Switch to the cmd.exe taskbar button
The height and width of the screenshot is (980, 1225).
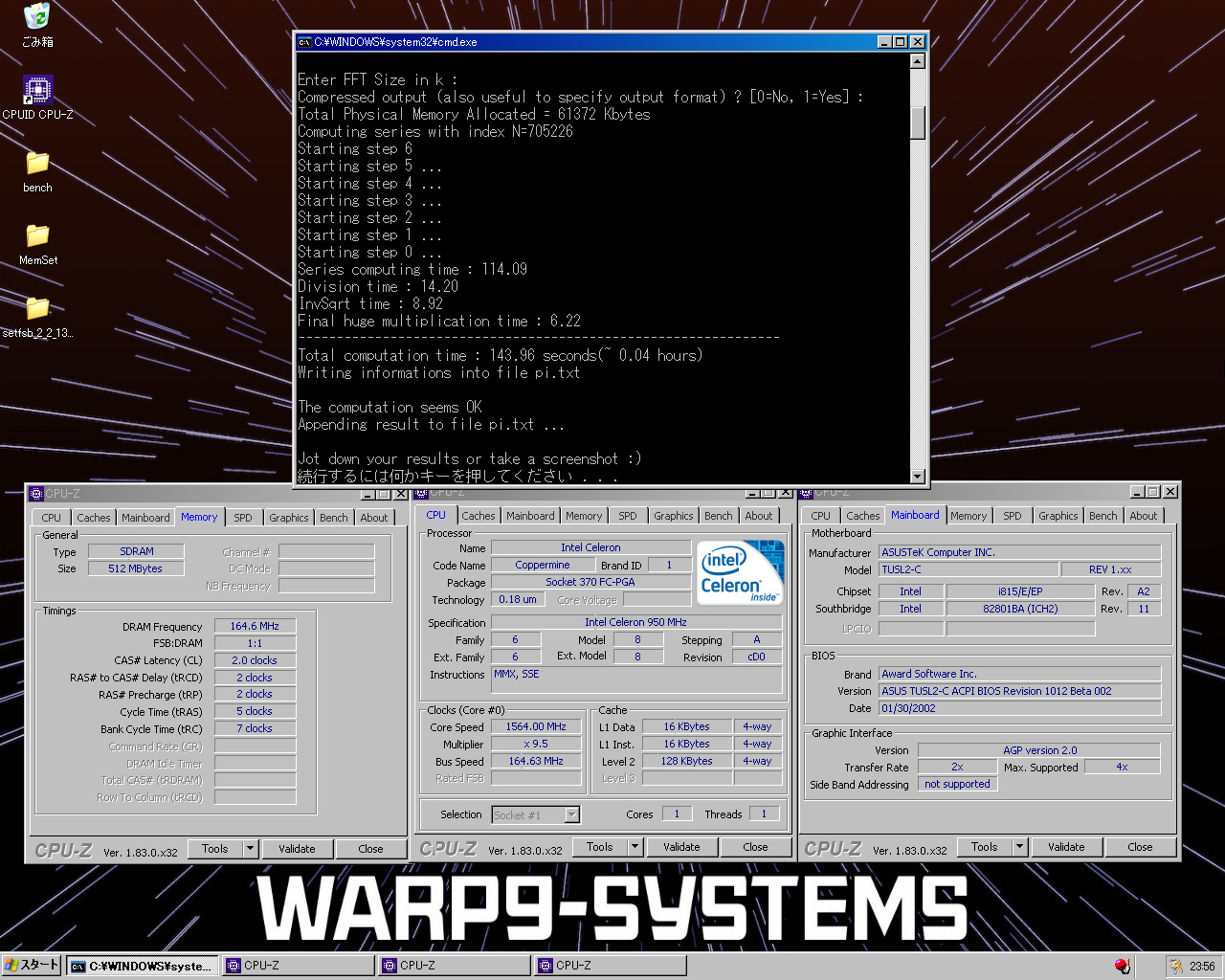click(x=143, y=966)
